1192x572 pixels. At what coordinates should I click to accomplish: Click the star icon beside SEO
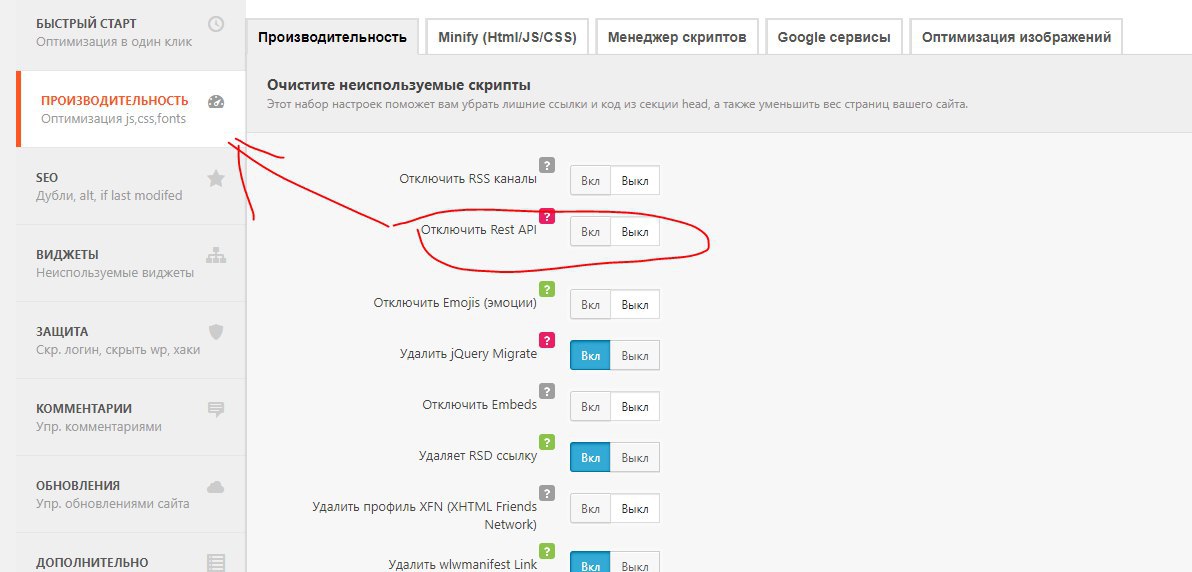click(x=216, y=178)
